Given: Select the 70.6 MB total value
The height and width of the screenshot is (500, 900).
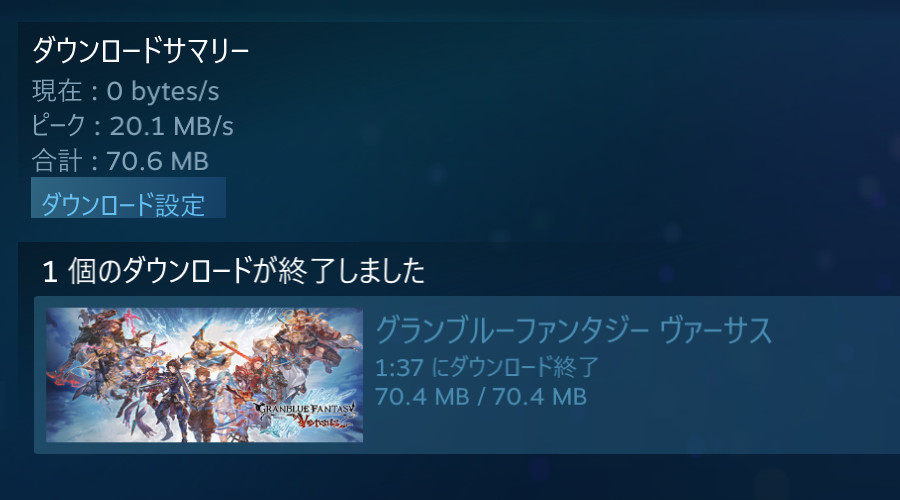Looking at the screenshot, I should (x=157, y=161).
